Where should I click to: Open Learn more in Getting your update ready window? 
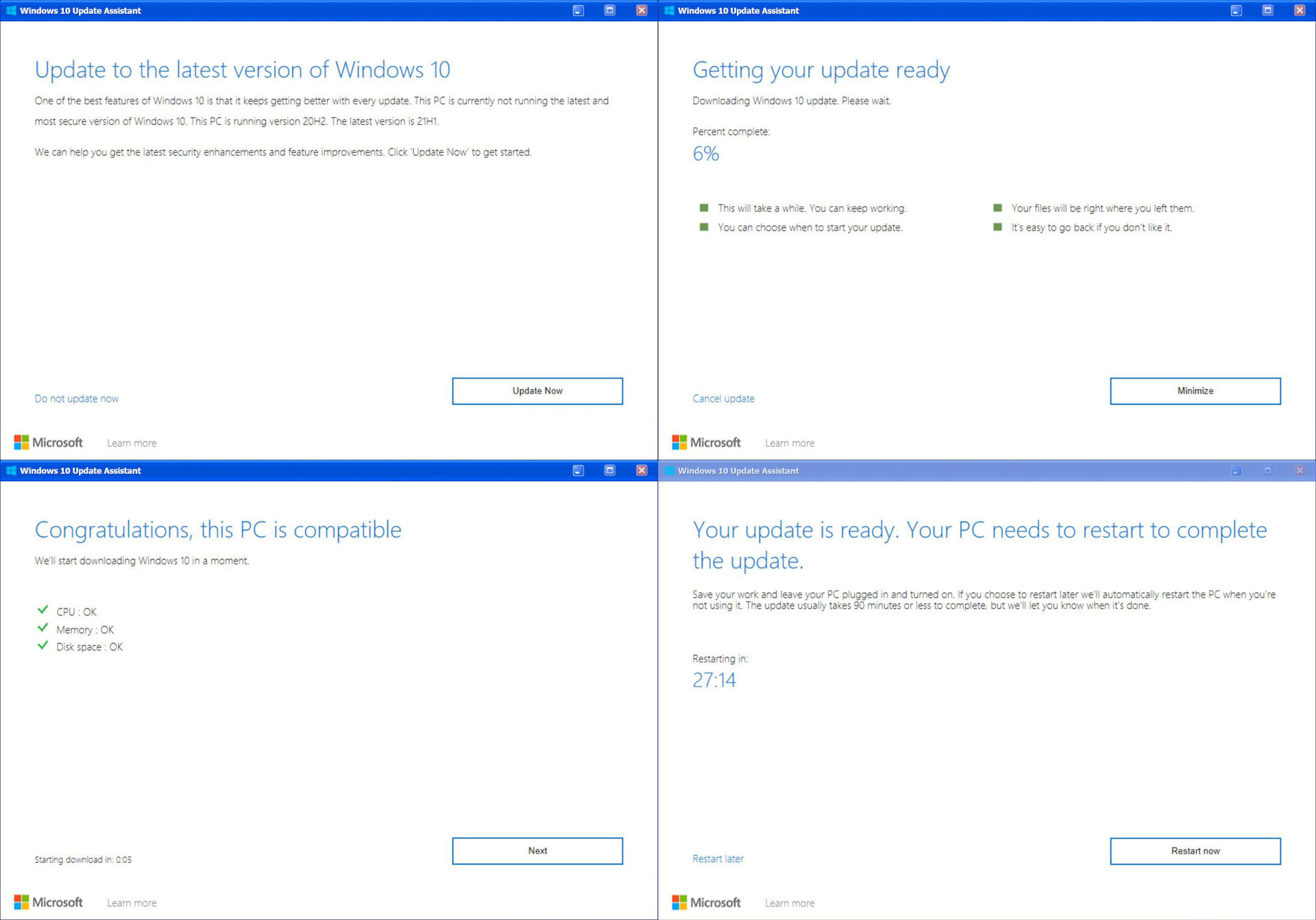point(790,443)
